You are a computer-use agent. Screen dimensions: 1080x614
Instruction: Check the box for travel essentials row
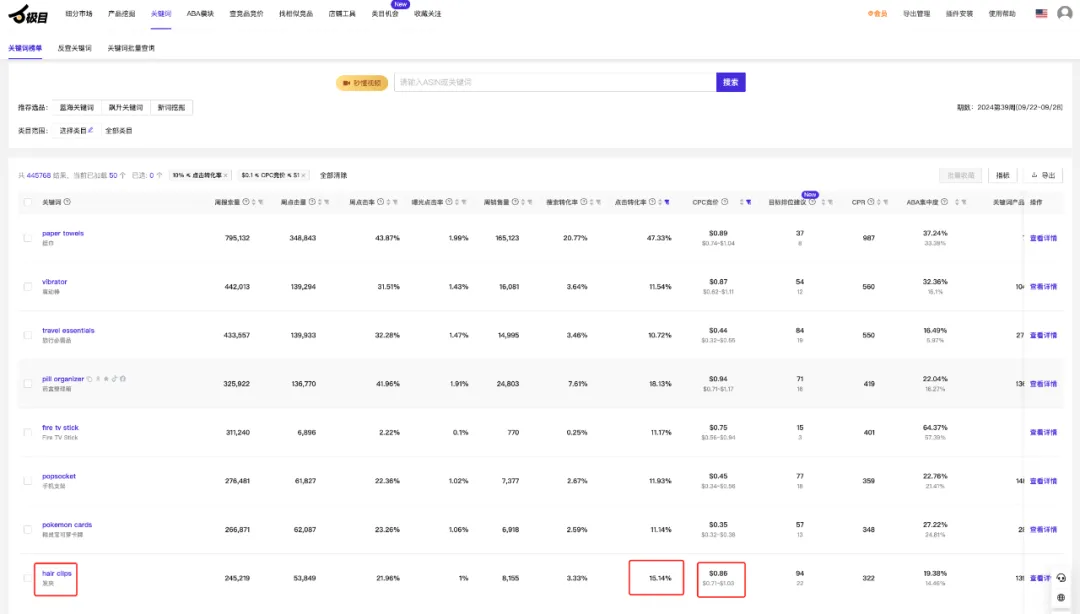28,335
